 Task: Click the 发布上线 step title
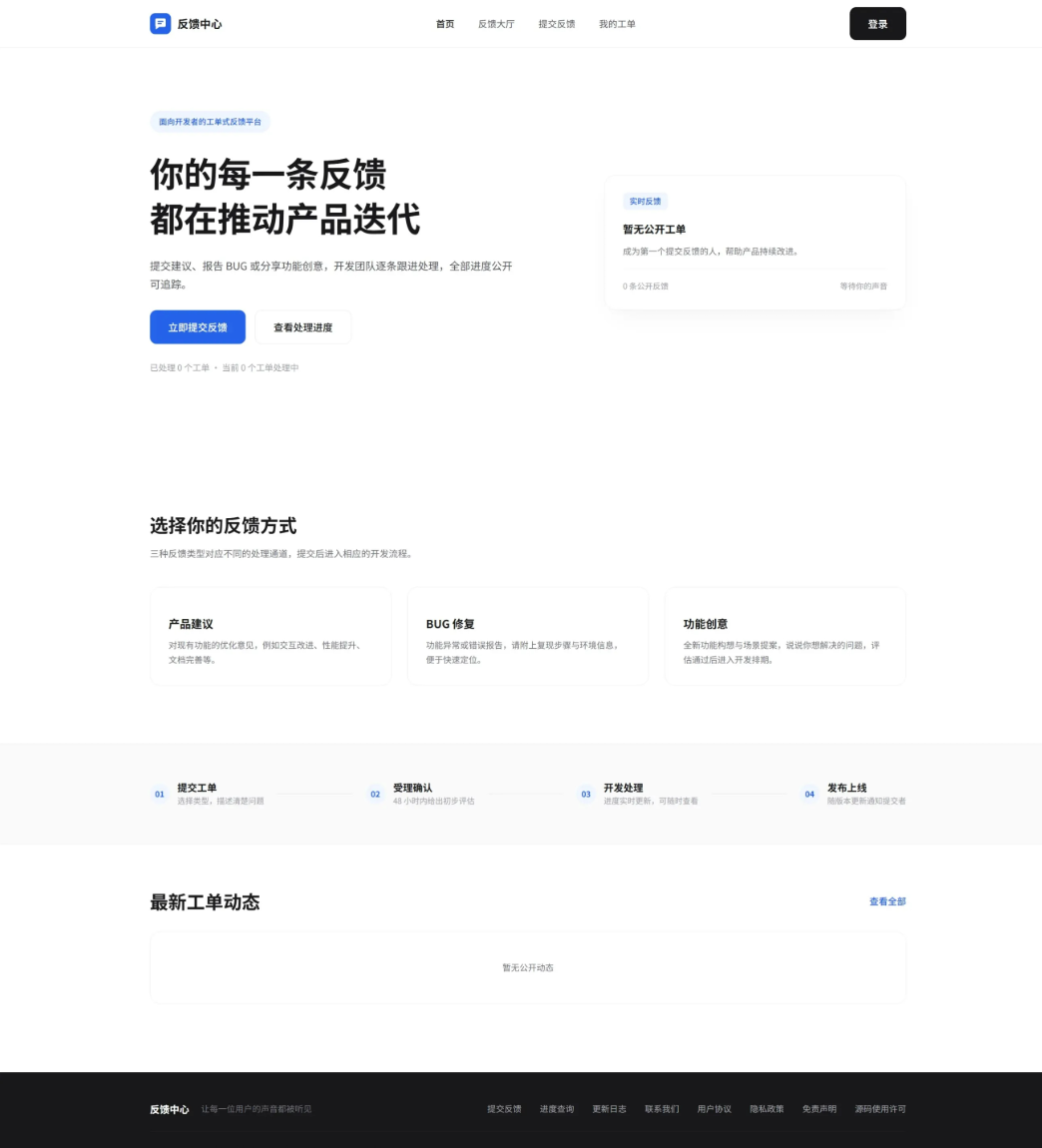click(x=847, y=788)
